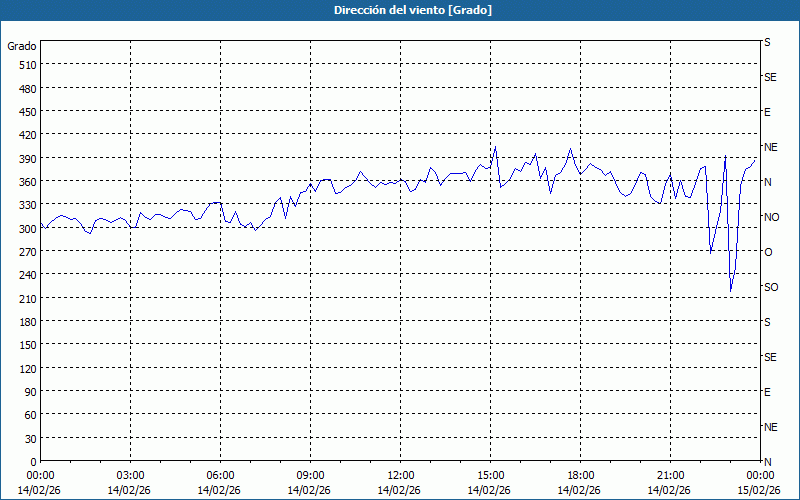Click the 21:00 time axis label
Viewport: 800px width, 500px height.
(x=670, y=475)
